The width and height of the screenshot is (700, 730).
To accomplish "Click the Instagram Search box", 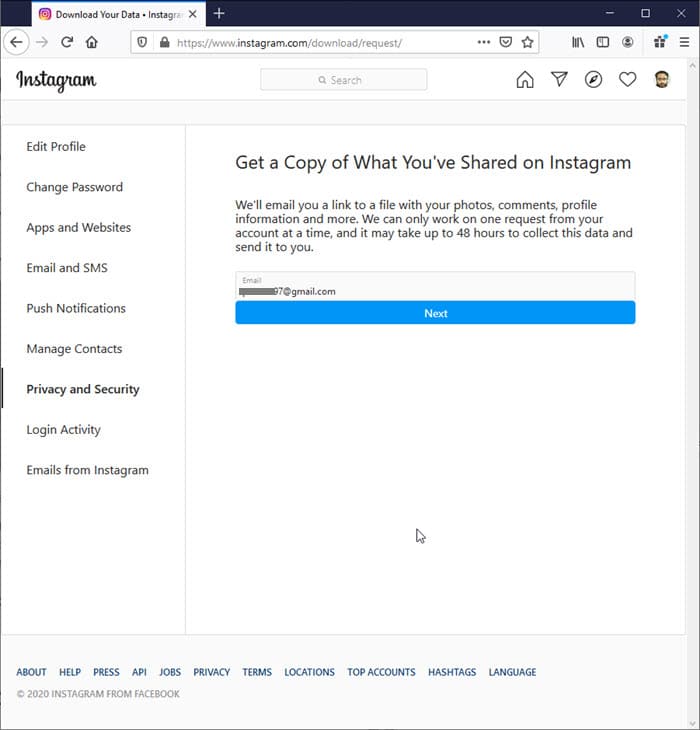I will click(x=343, y=80).
